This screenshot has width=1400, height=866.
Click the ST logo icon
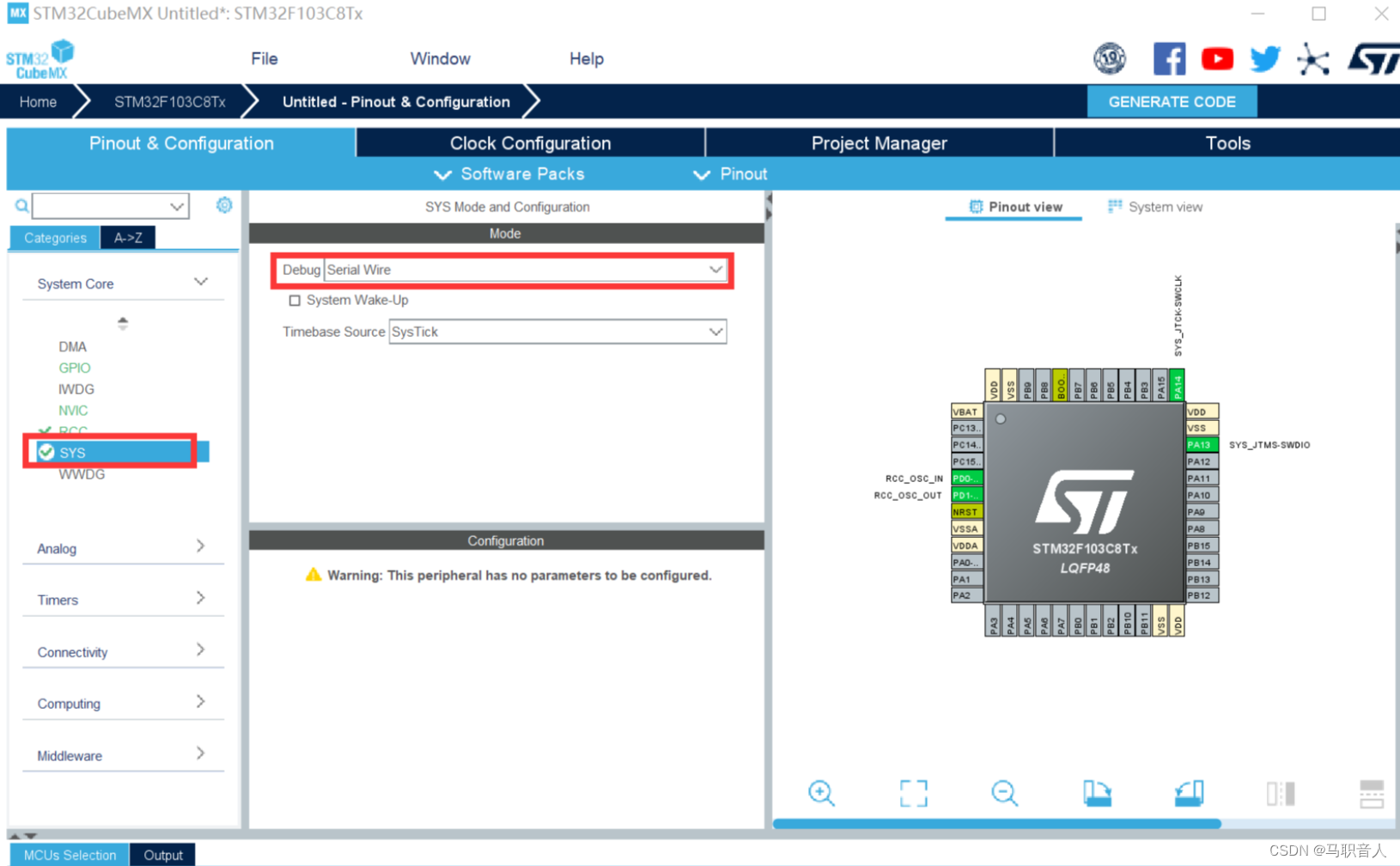(x=1373, y=59)
